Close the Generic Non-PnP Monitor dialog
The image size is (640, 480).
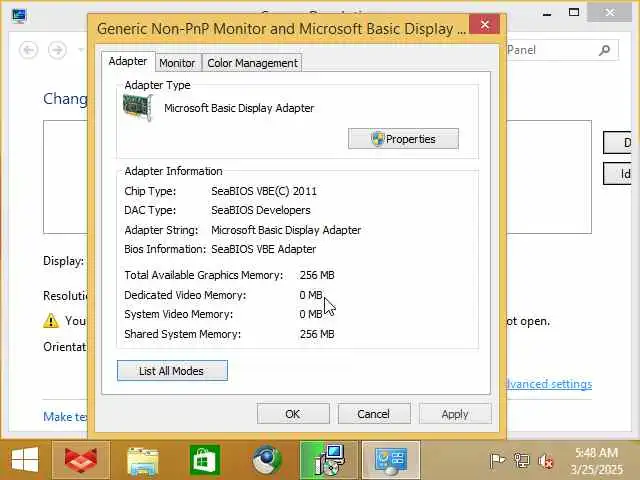(x=484, y=25)
